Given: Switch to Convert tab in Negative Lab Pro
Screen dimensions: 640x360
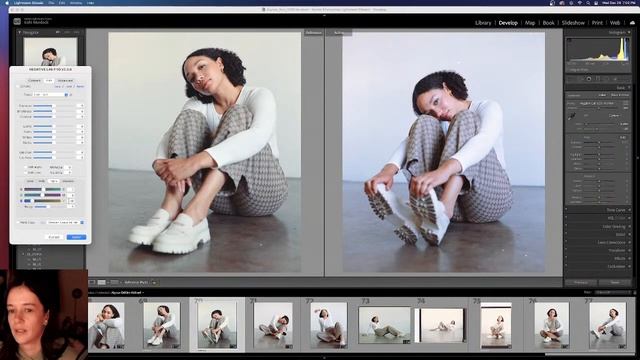Looking at the screenshot, I should [34, 80].
